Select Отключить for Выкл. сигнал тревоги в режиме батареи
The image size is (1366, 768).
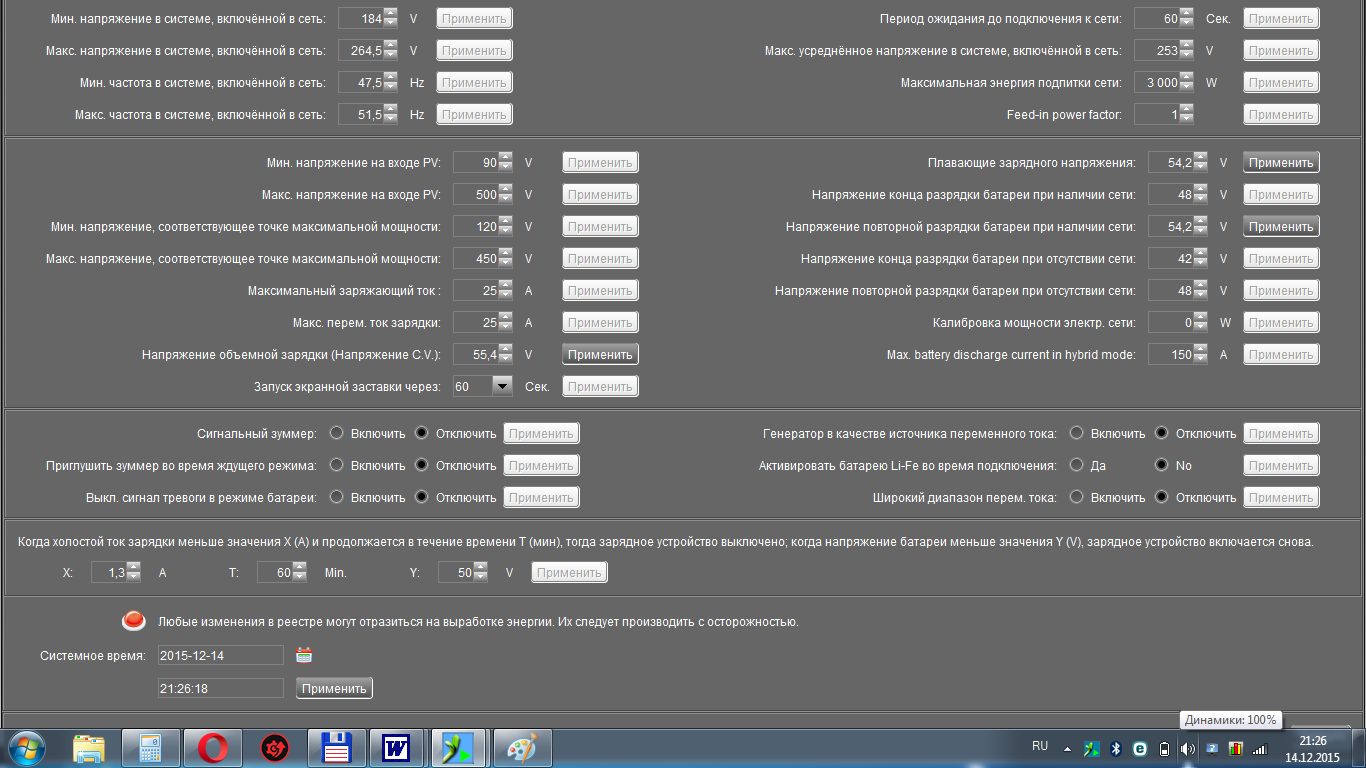point(421,497)
